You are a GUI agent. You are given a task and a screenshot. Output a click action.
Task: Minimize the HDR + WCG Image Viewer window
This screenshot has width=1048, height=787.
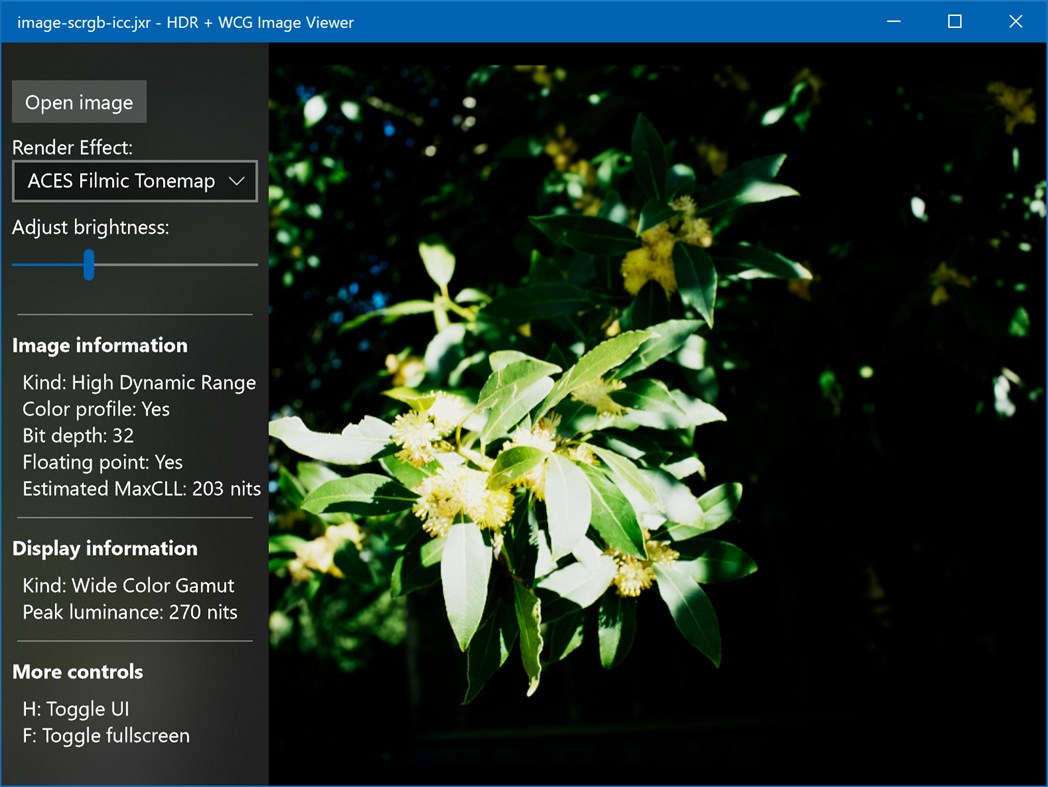(893, 21)
